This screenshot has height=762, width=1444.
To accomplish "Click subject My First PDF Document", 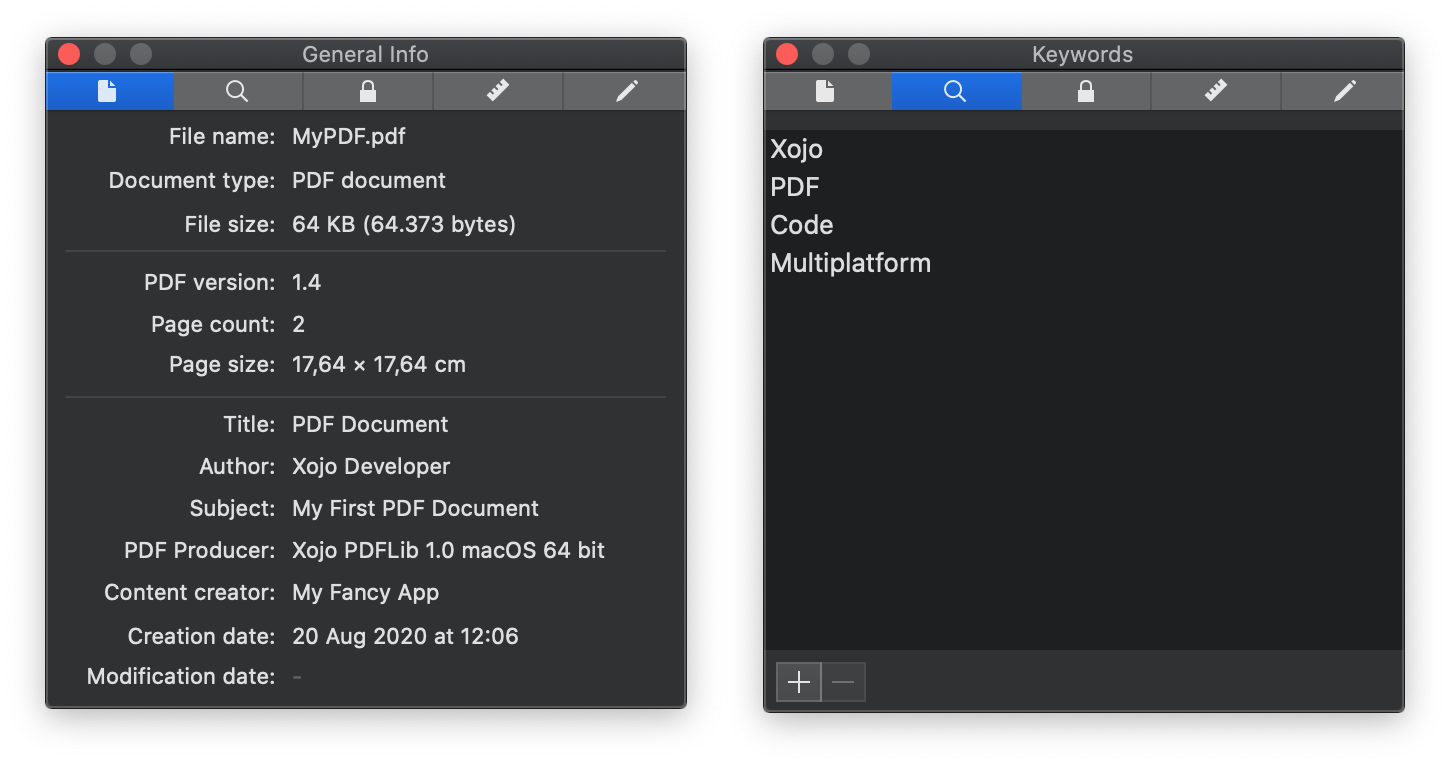I will click(415, 508).
